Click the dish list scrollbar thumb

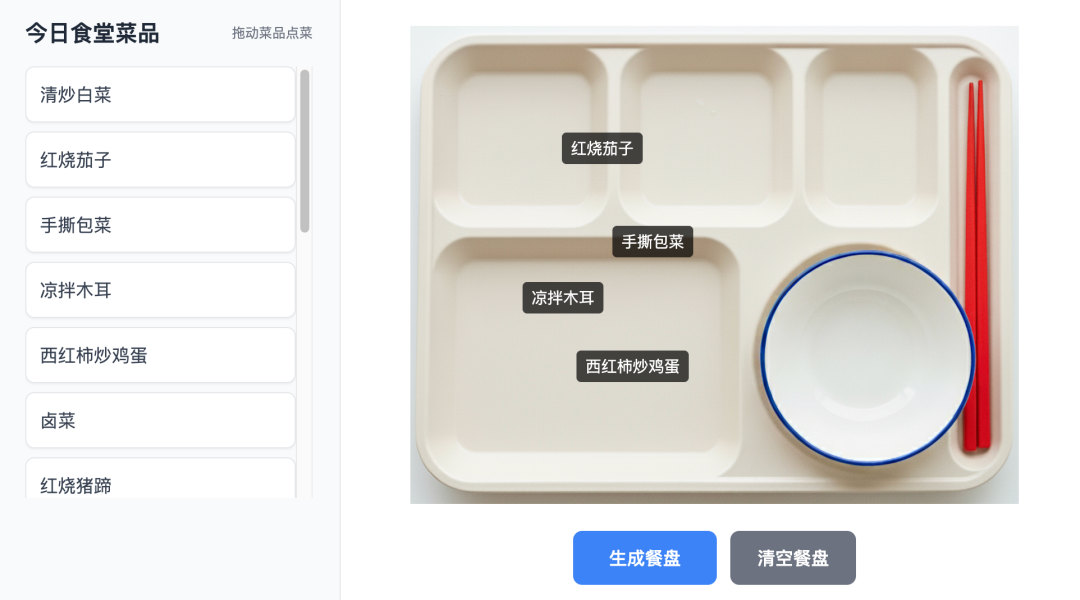[x=304, y=151]
